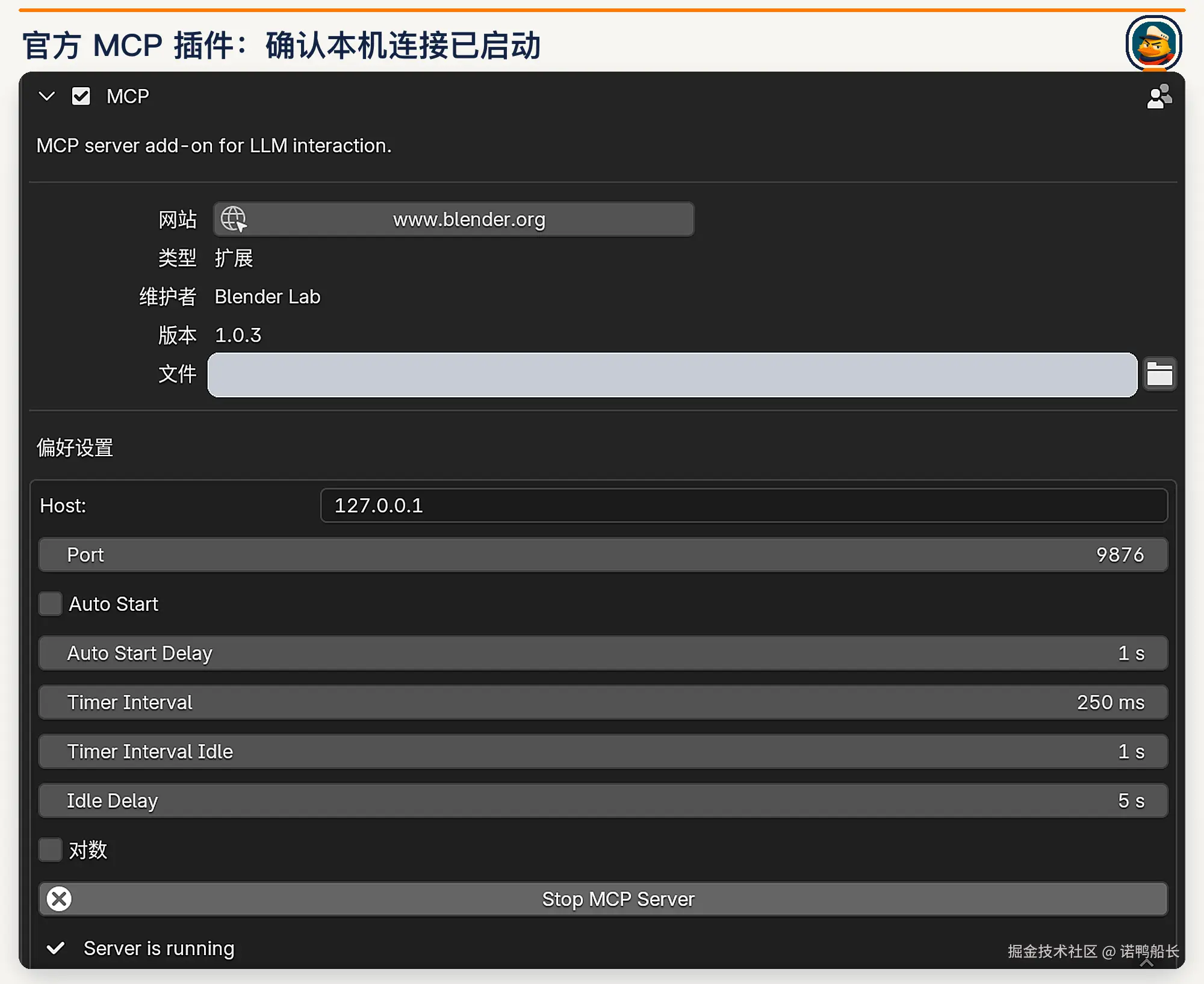Click the version number 1.0.3
Screen dimensions: 1204x984
tap(238, 335)
